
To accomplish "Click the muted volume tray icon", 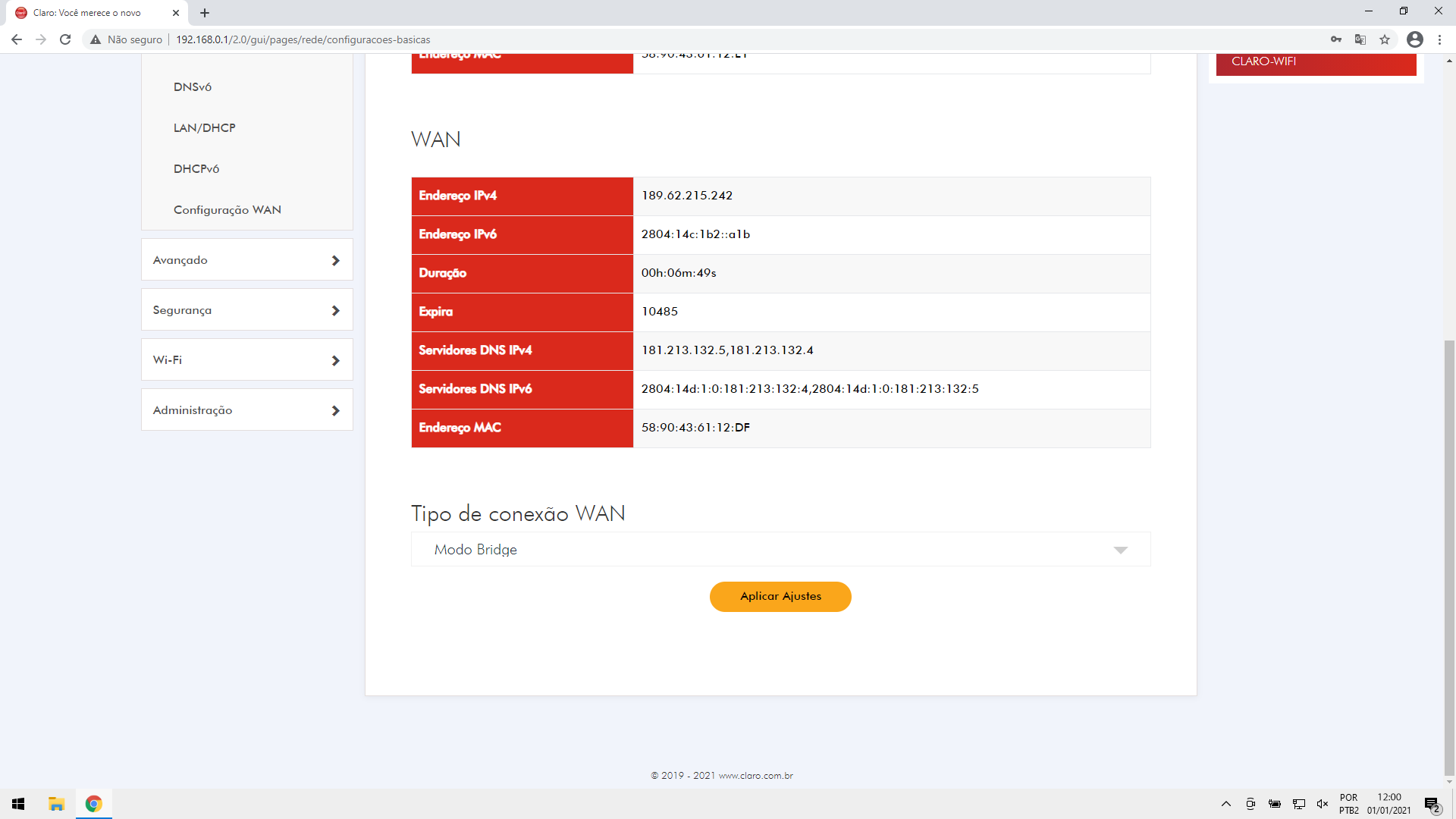I will coord(1323,804).
